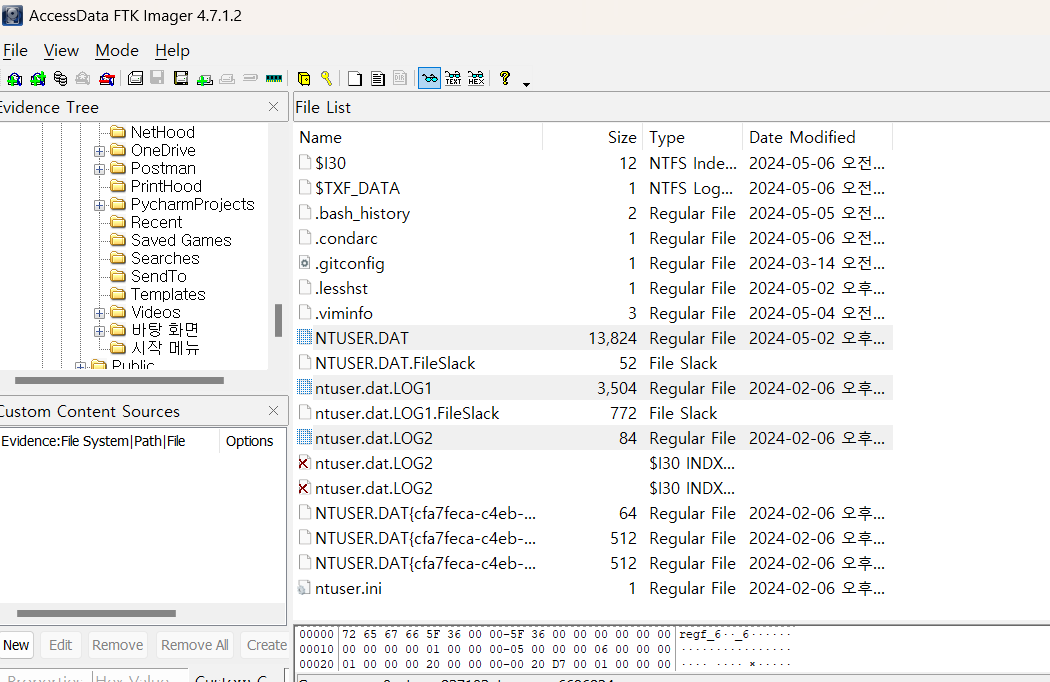Screen dimensions: 1050x682
Task: Close the Custom Content Sources panel
Action: (x=273, y=411)
